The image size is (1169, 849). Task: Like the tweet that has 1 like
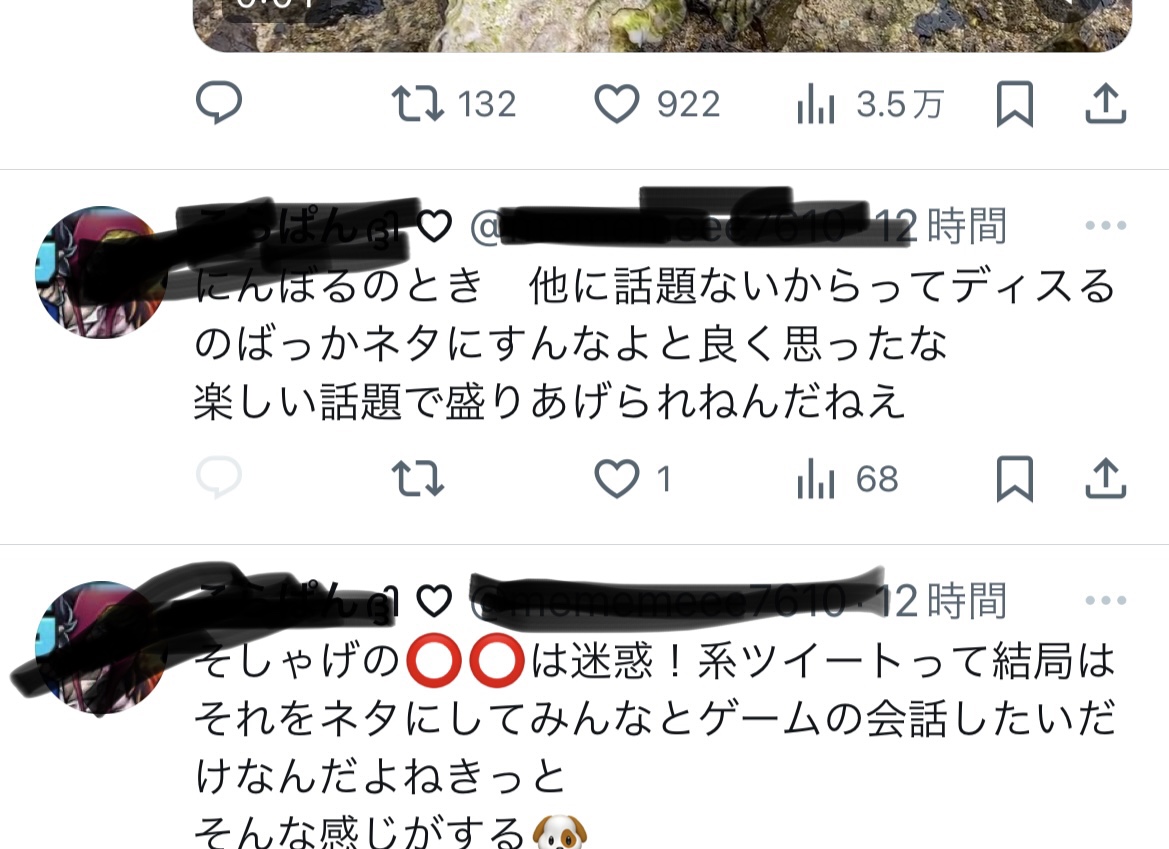[x=632, y=479]
